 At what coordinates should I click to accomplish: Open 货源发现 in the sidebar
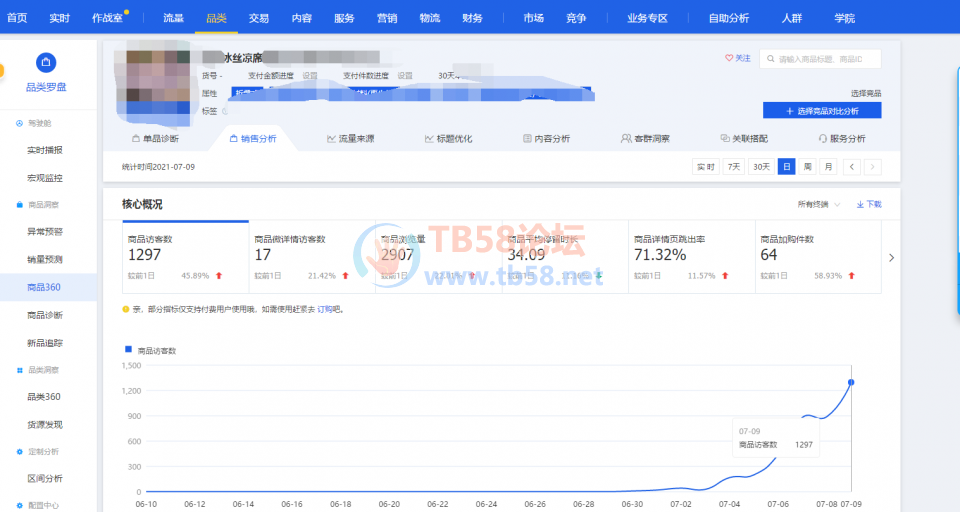coord(45,424)
